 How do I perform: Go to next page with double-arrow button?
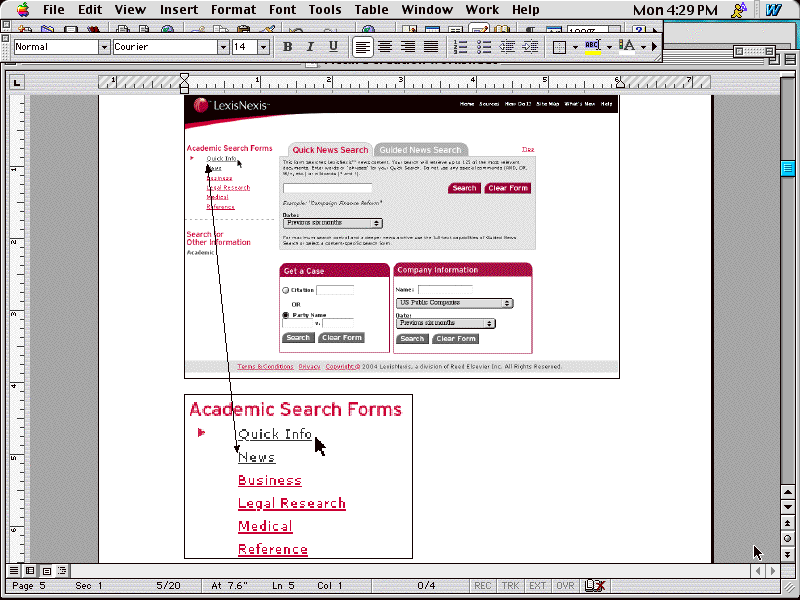coord(787,554)
